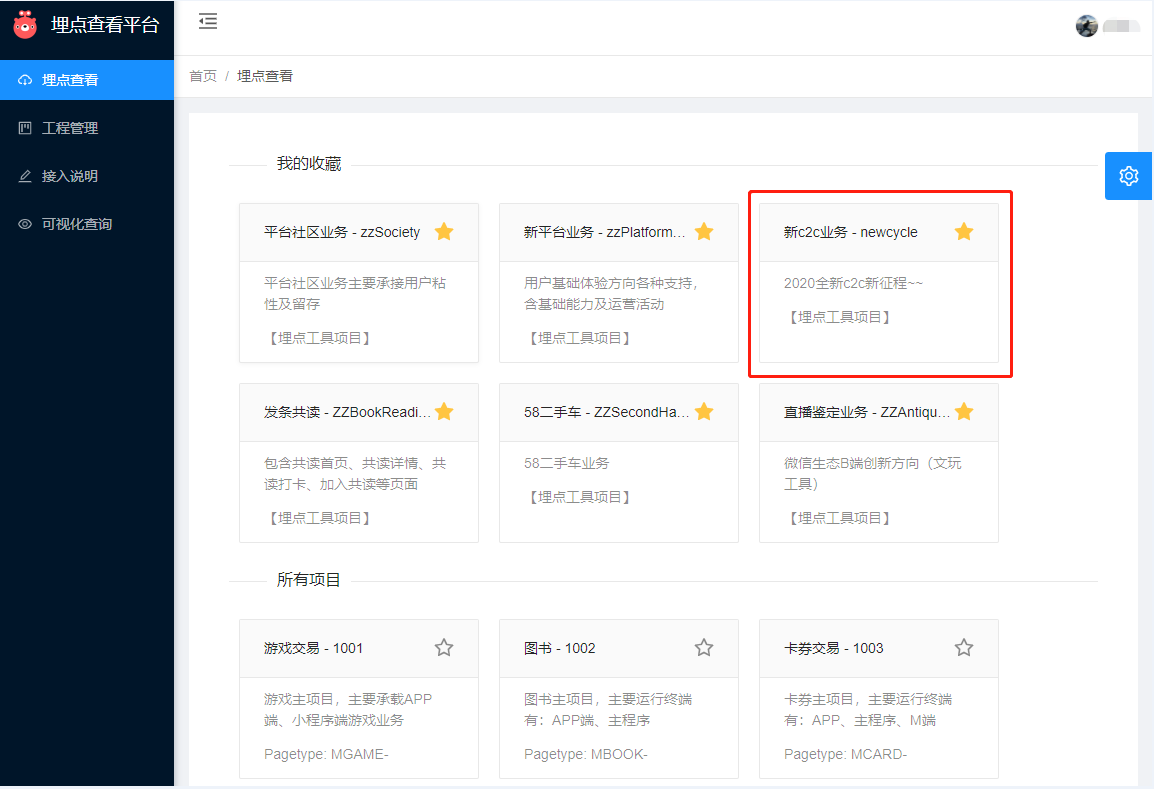Open the 新c2c业务 - newcycle card title
Image resolution: width=1154 pixels, height=789 pixels.
[x=851, y=232]
